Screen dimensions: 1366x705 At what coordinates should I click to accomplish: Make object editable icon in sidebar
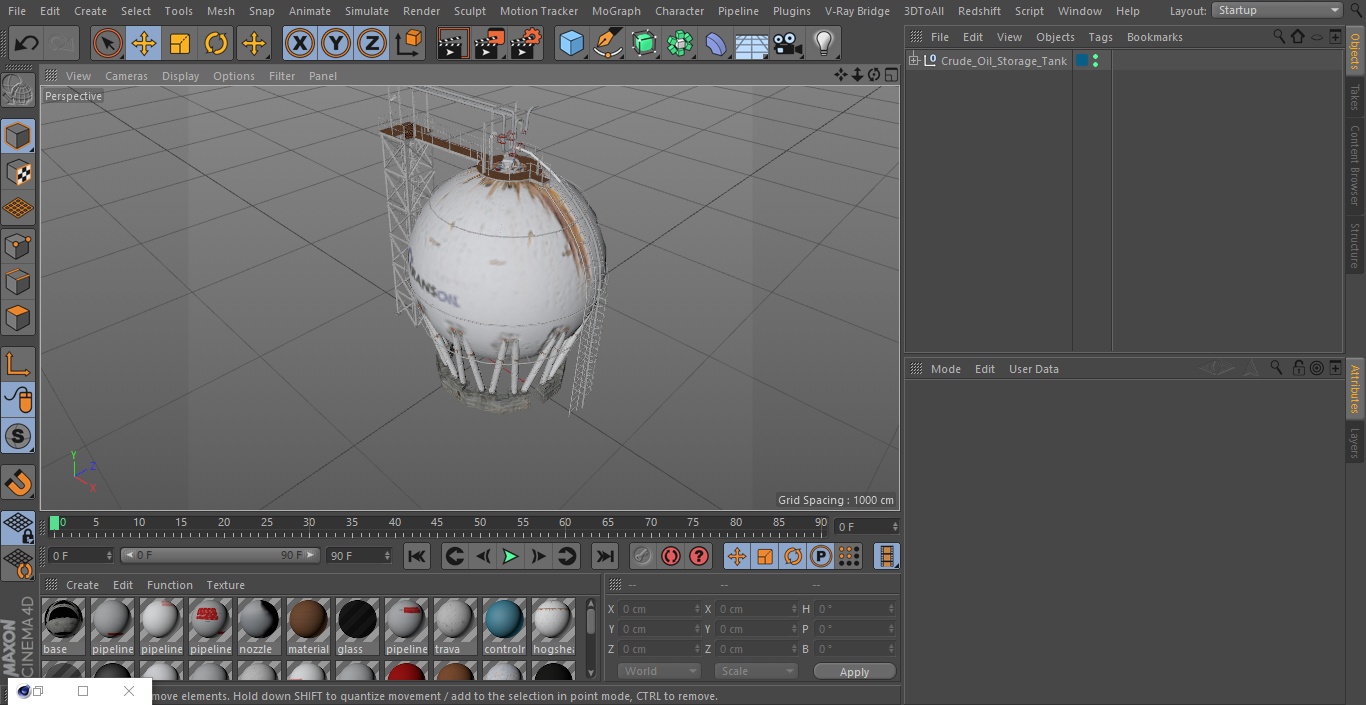coord(18,91)
